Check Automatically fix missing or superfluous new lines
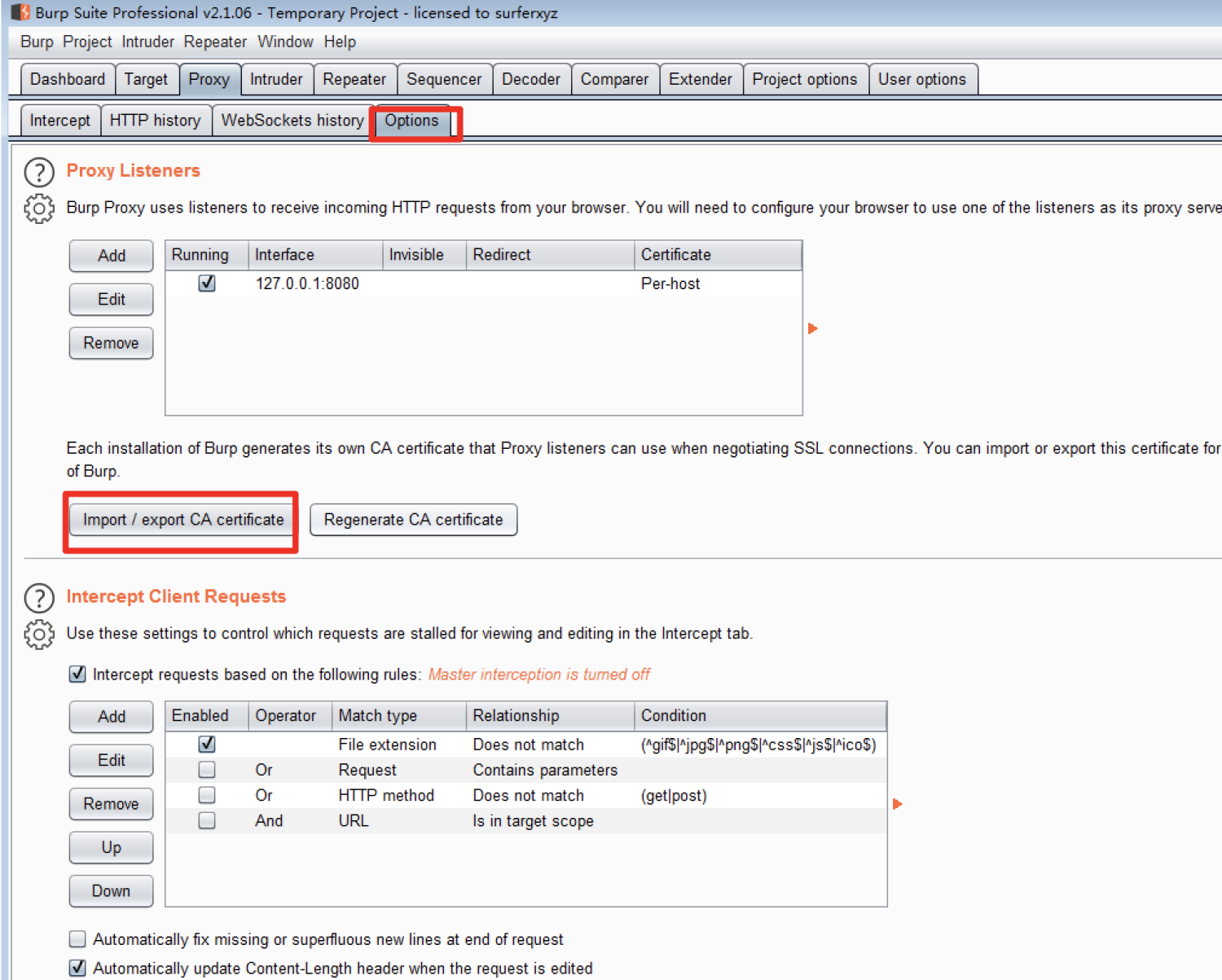This screenshot has width=1222, height=980. [77, 939]
